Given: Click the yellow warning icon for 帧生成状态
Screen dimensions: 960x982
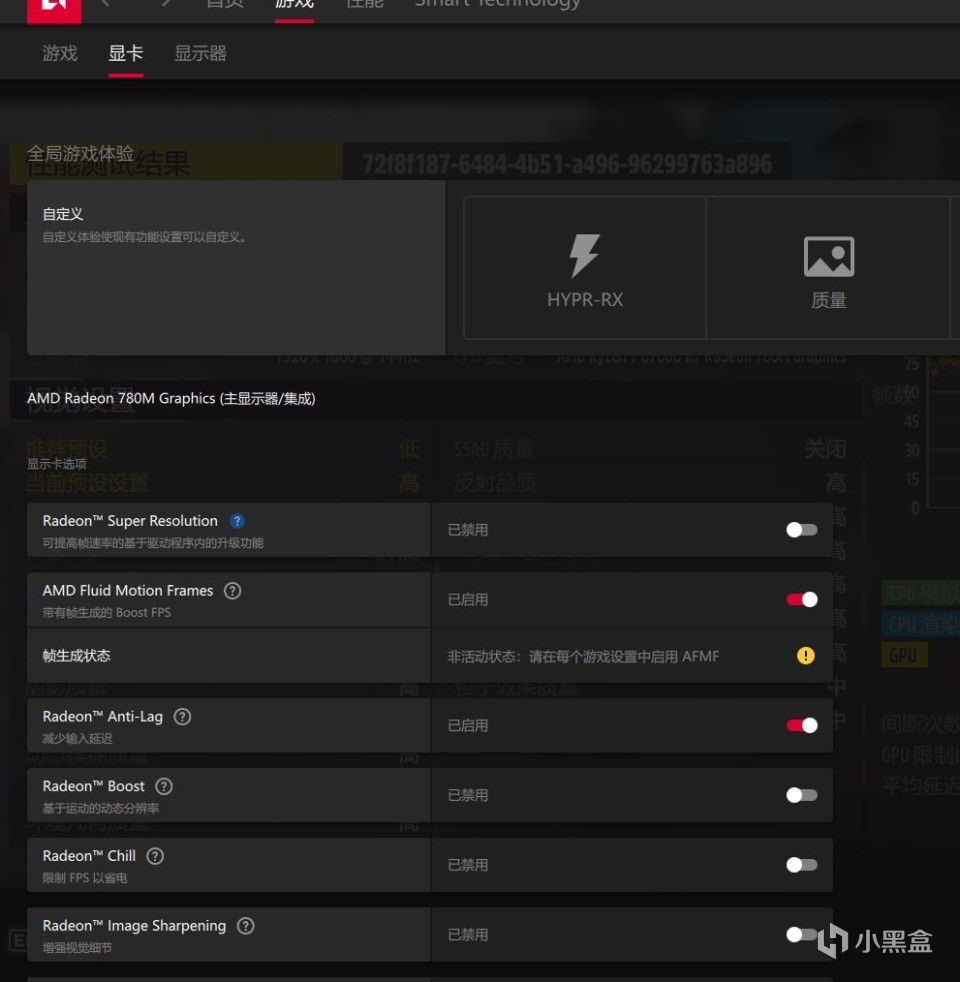Looking at the screenshot, I should (805, 656).
